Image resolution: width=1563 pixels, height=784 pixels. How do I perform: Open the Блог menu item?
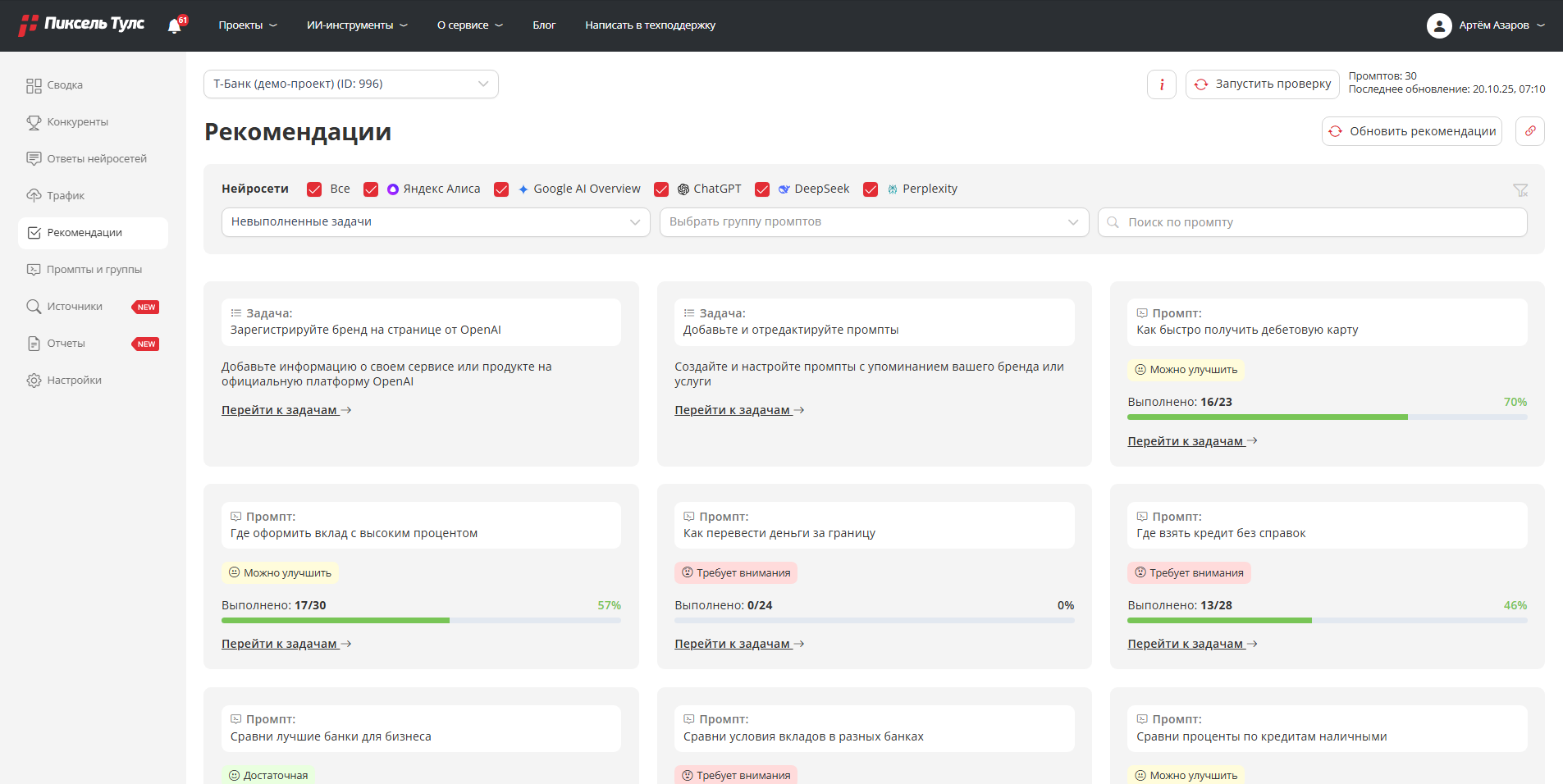pyautogui.click(x=544, y=25)
